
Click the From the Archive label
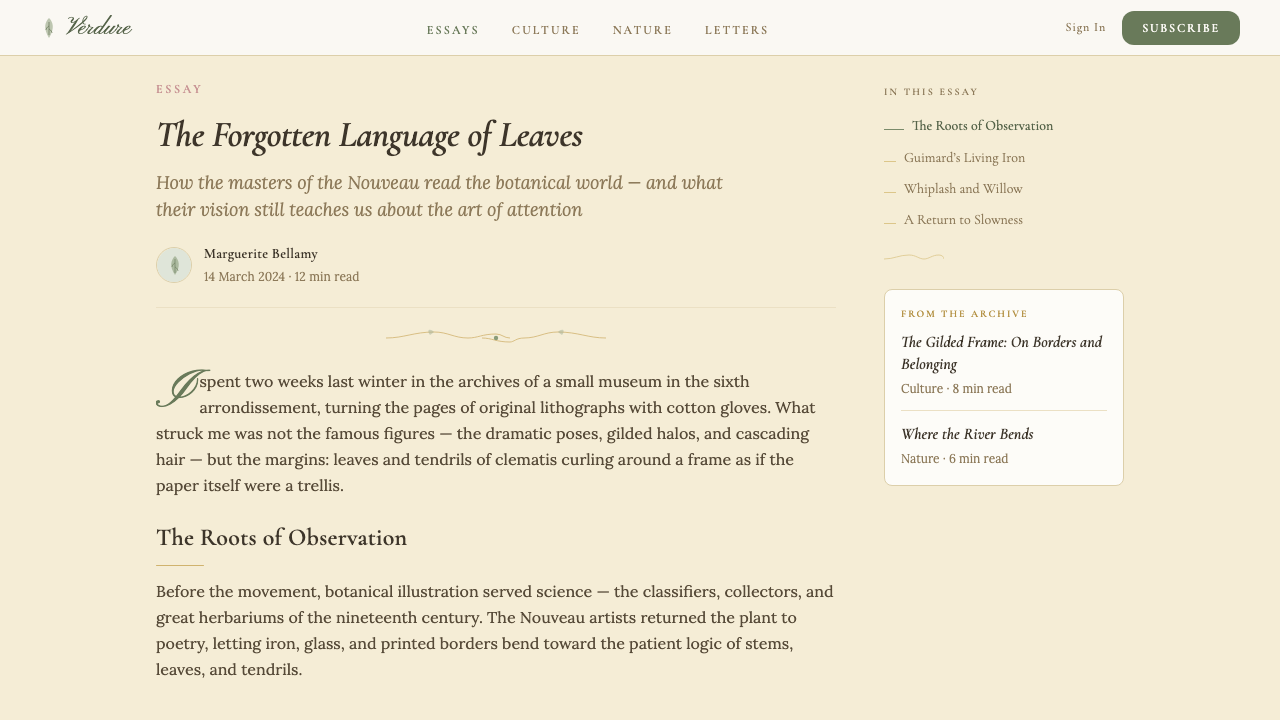[964, 314]
